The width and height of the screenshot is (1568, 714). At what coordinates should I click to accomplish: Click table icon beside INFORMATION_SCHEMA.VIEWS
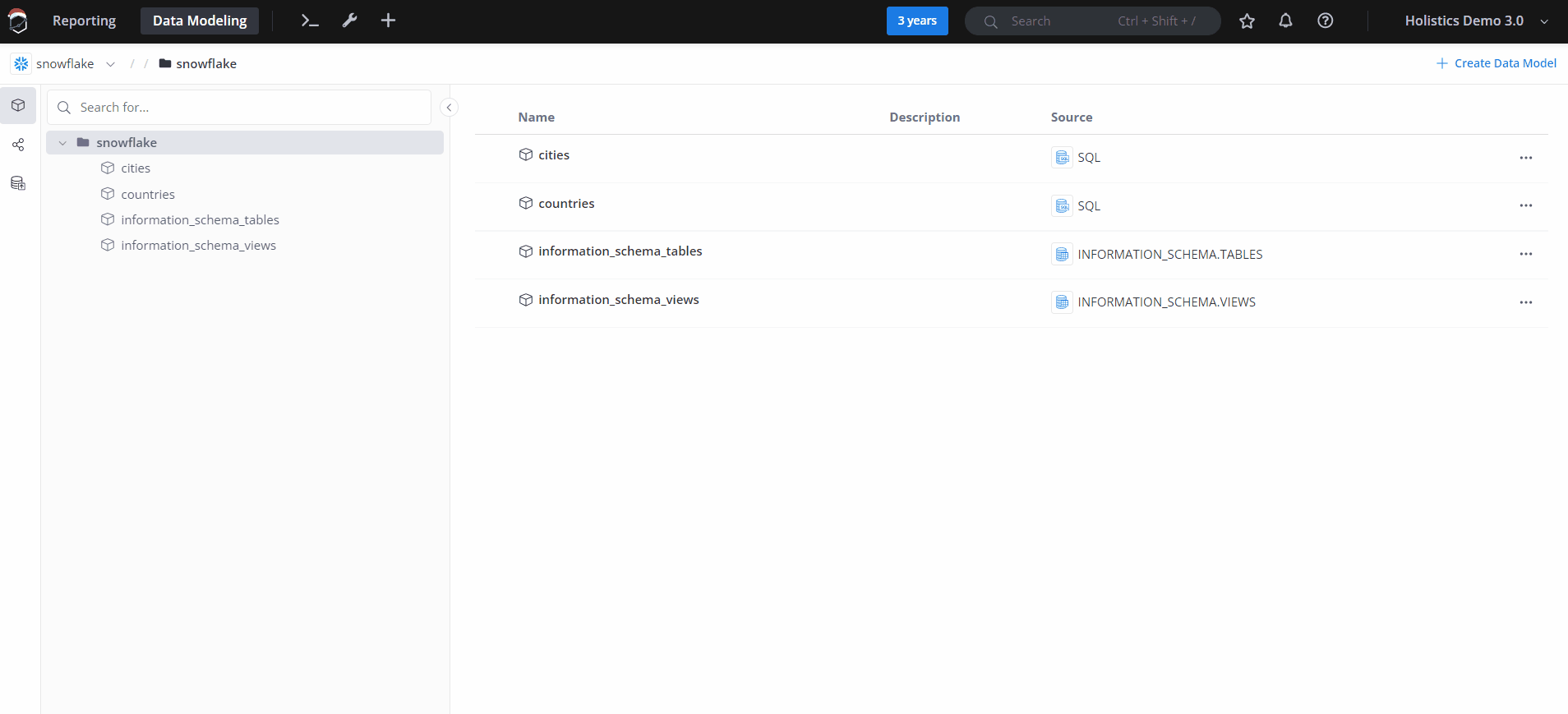point(1062,302)
